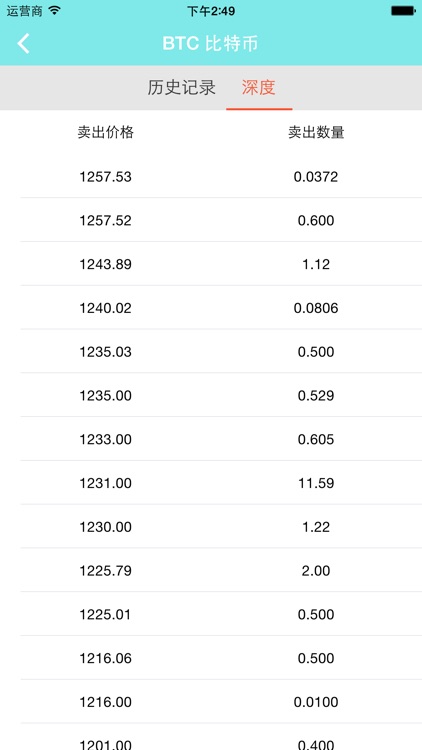Screen dimensions: 422x750
Task: Tap the battery indicator icon
Action: point(403,11)
